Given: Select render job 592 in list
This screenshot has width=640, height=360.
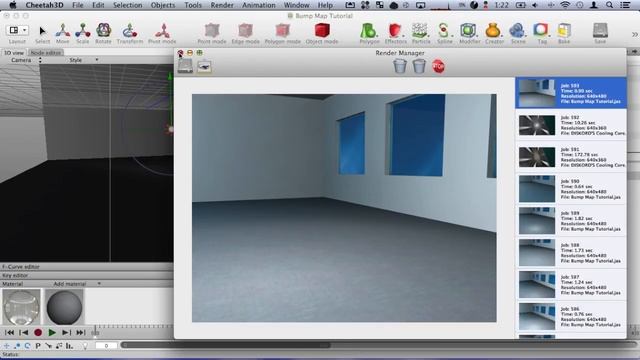Looking at the screenshot, I should [571, 125].
